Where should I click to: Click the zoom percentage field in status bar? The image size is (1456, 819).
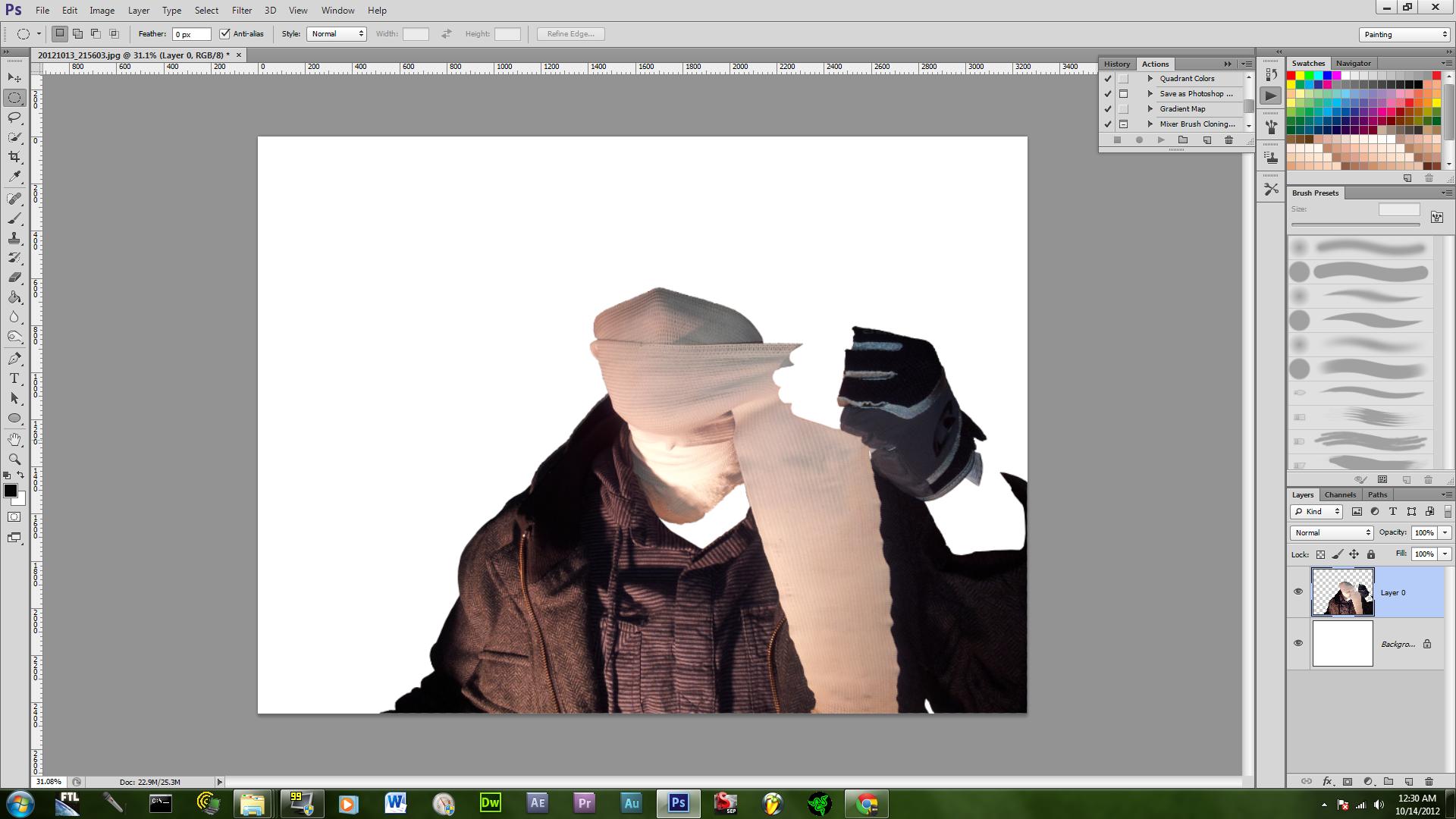(x=49, y=782)
